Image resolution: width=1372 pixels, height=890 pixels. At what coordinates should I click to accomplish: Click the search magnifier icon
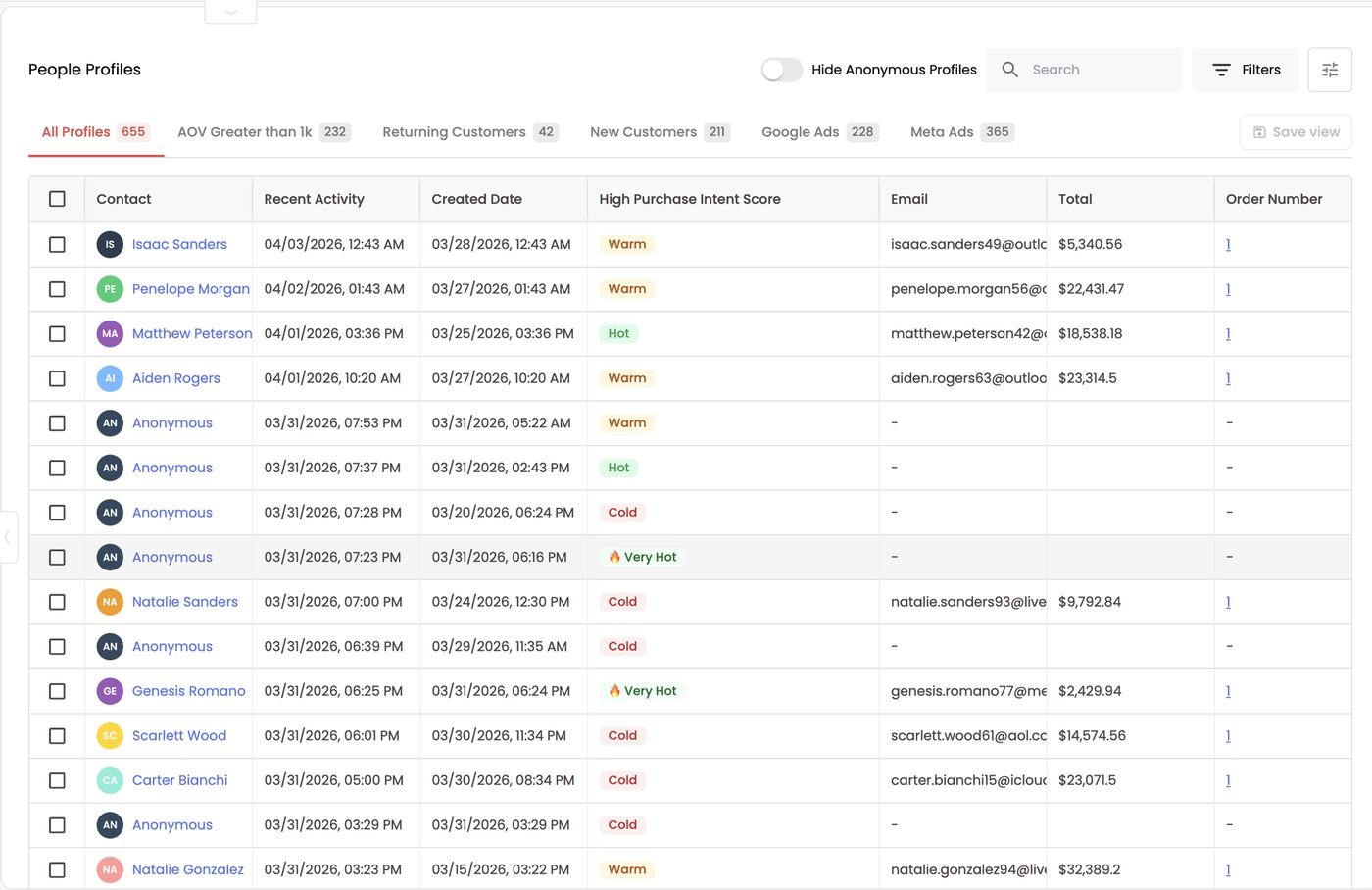[1009, 70]
